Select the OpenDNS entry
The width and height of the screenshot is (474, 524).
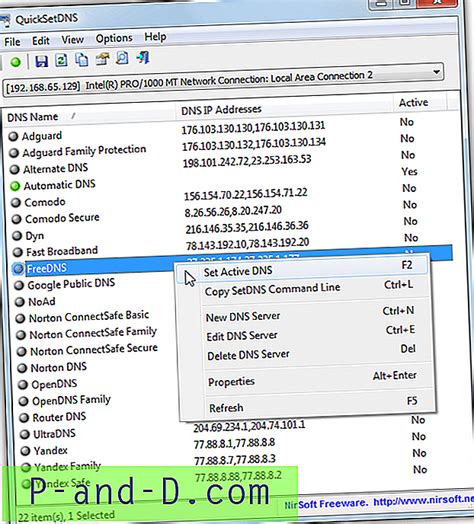coord(54,384)
